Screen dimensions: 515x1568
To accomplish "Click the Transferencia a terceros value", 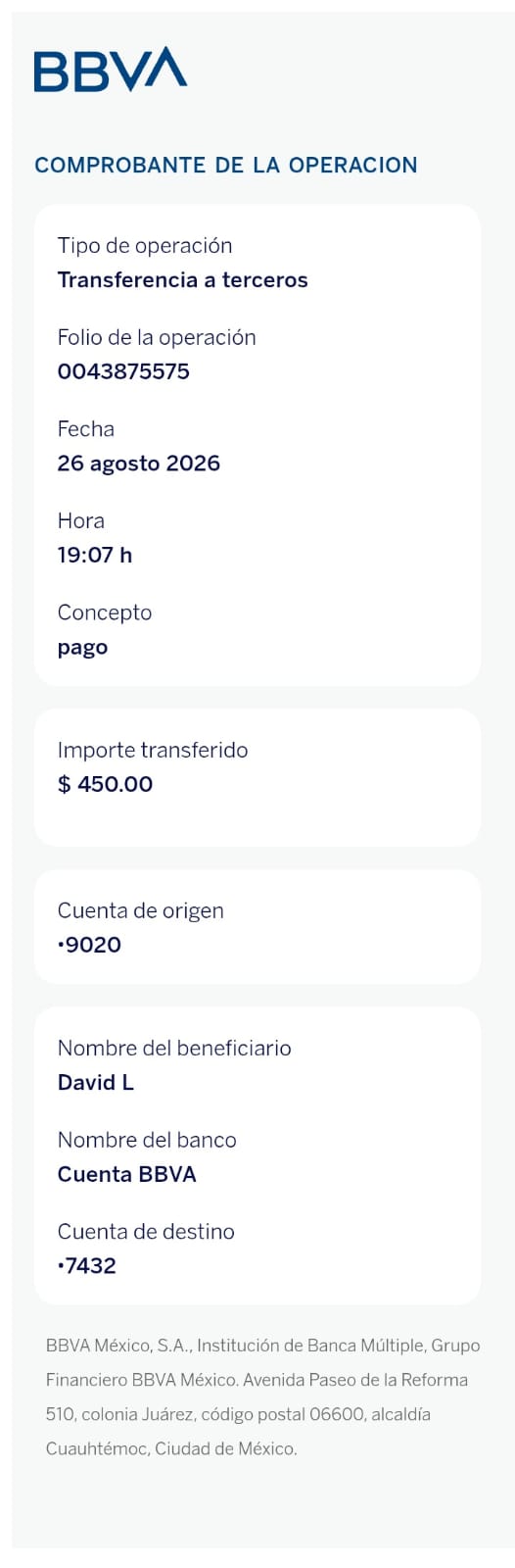I will tap(182, 280).
